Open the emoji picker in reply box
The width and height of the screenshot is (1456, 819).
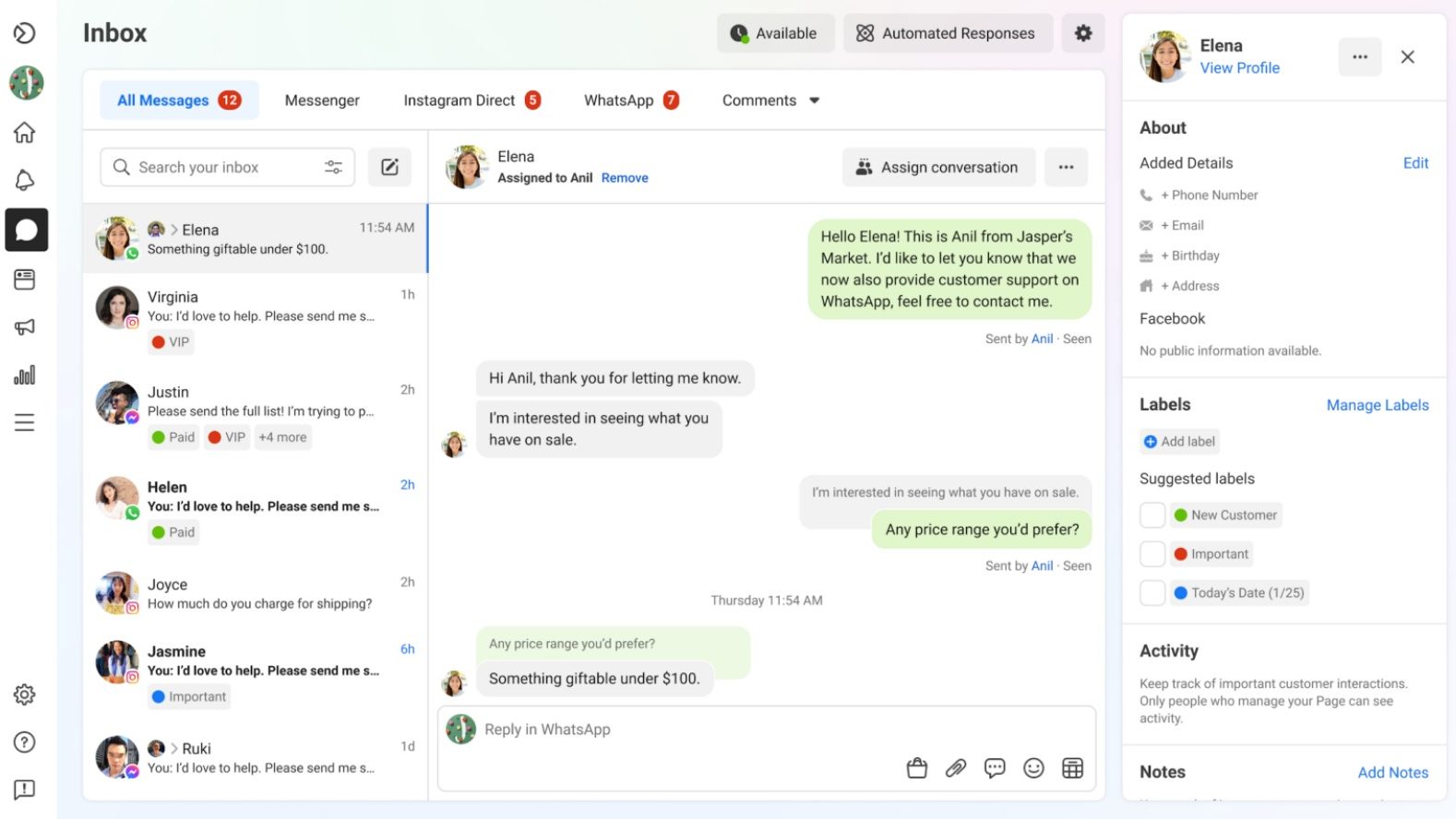click(x=1033, y=768)
